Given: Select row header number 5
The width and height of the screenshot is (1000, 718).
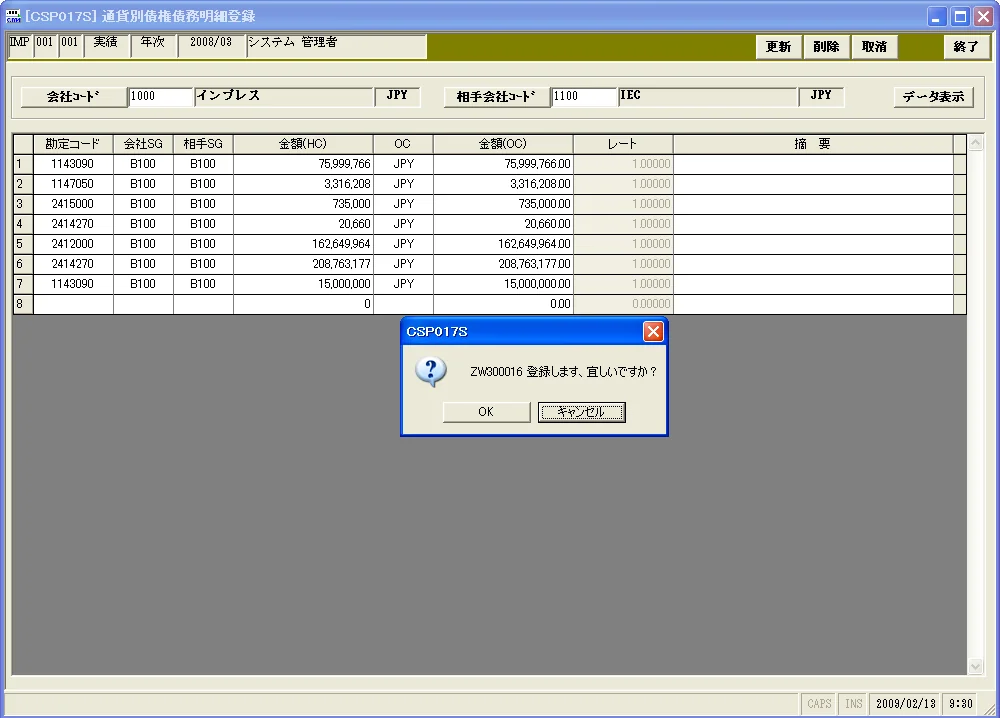Looking at the screenshot, I should (23, 244).
